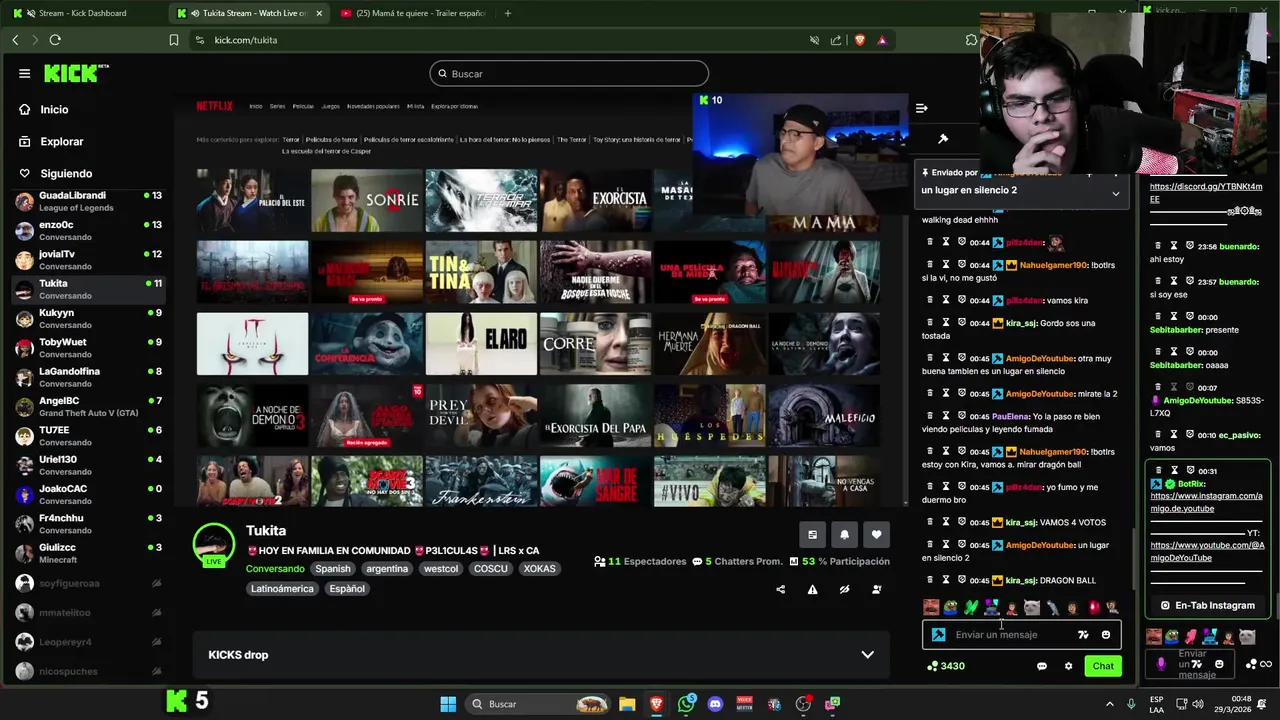Screen dimensions: 1280x720
Task: Send message with green Chat button
Action: 1103,666
